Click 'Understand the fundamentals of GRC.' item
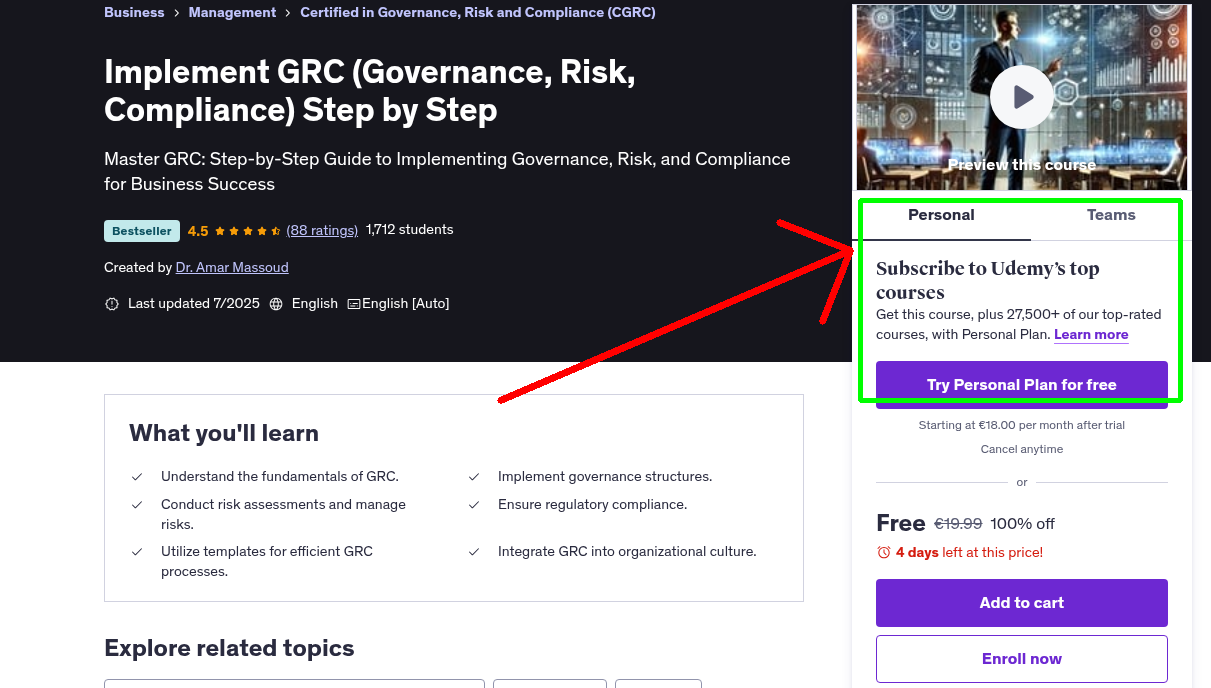The height and width of the screenshot is (688, 1211). (x=280, y=477)
